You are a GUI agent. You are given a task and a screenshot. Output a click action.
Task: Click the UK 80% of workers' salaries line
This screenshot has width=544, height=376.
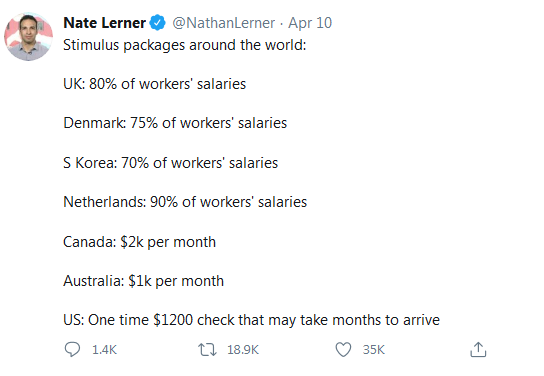154,84
